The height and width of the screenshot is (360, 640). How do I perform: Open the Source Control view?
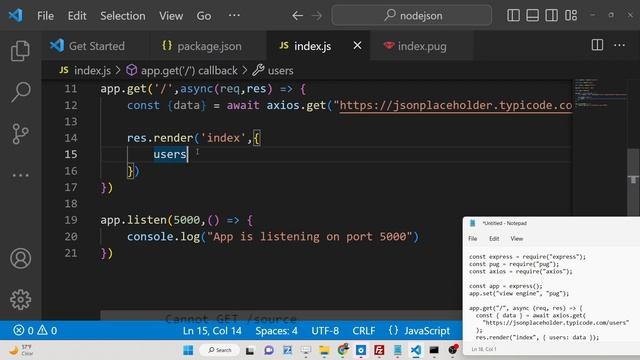coord(20,133)
